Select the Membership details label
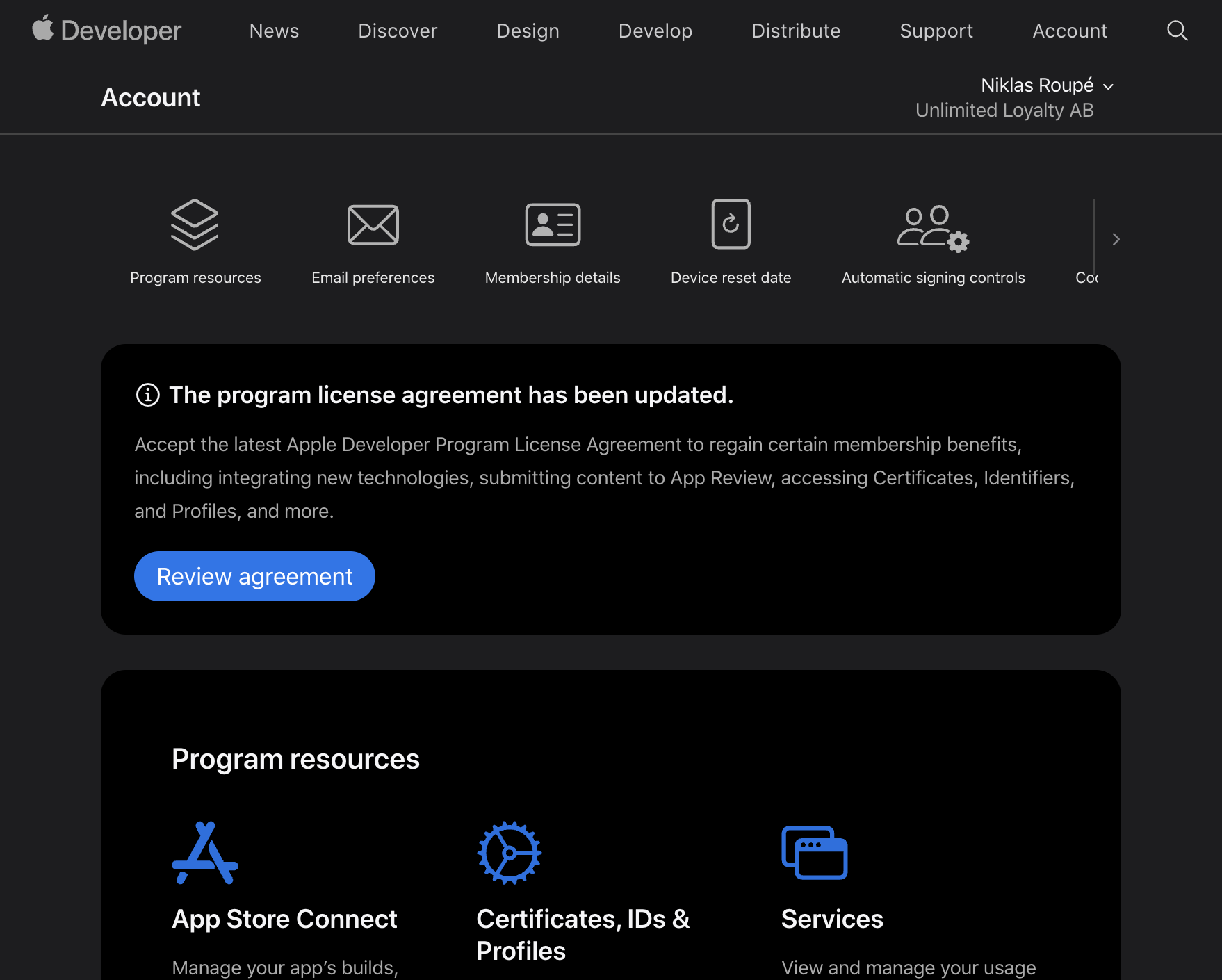Screen dimensions: 1222x980 pyautogui.click(x=553, y=277)
